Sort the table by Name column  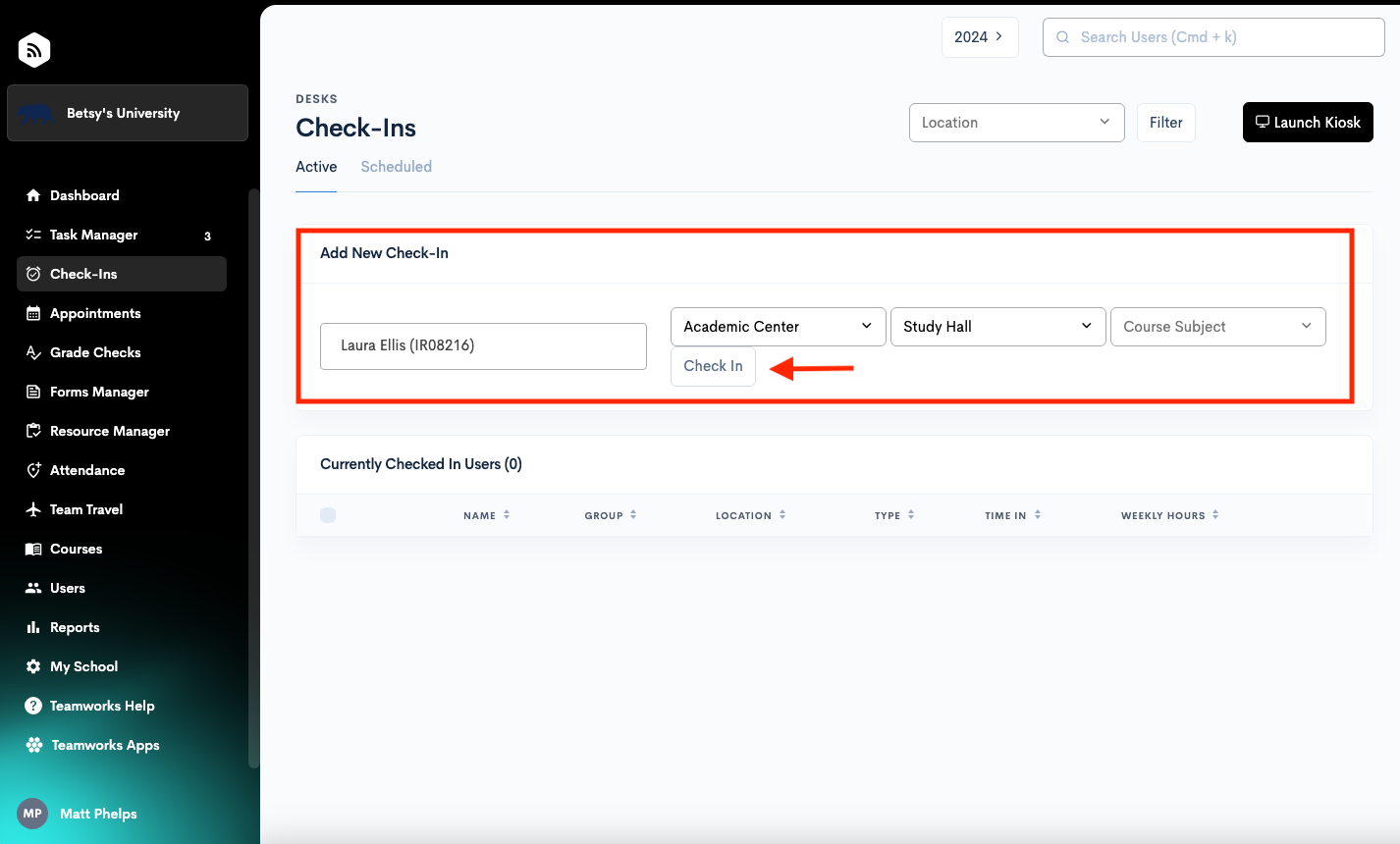(x=486, y=515)
